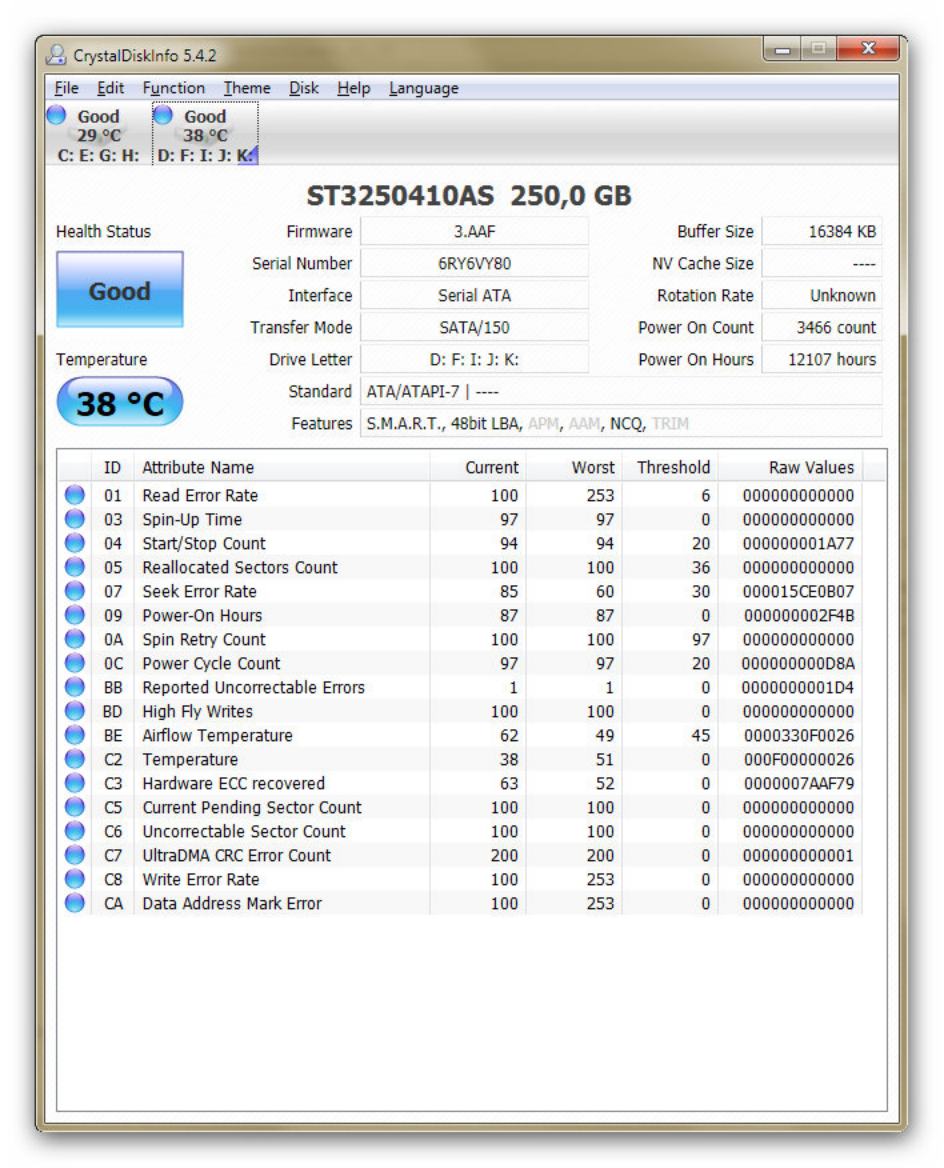Click the Features field listing S.M.A.R.T.
This screenshot has width=944, height=1168.
pyautogui.click(x=621, y=424)
